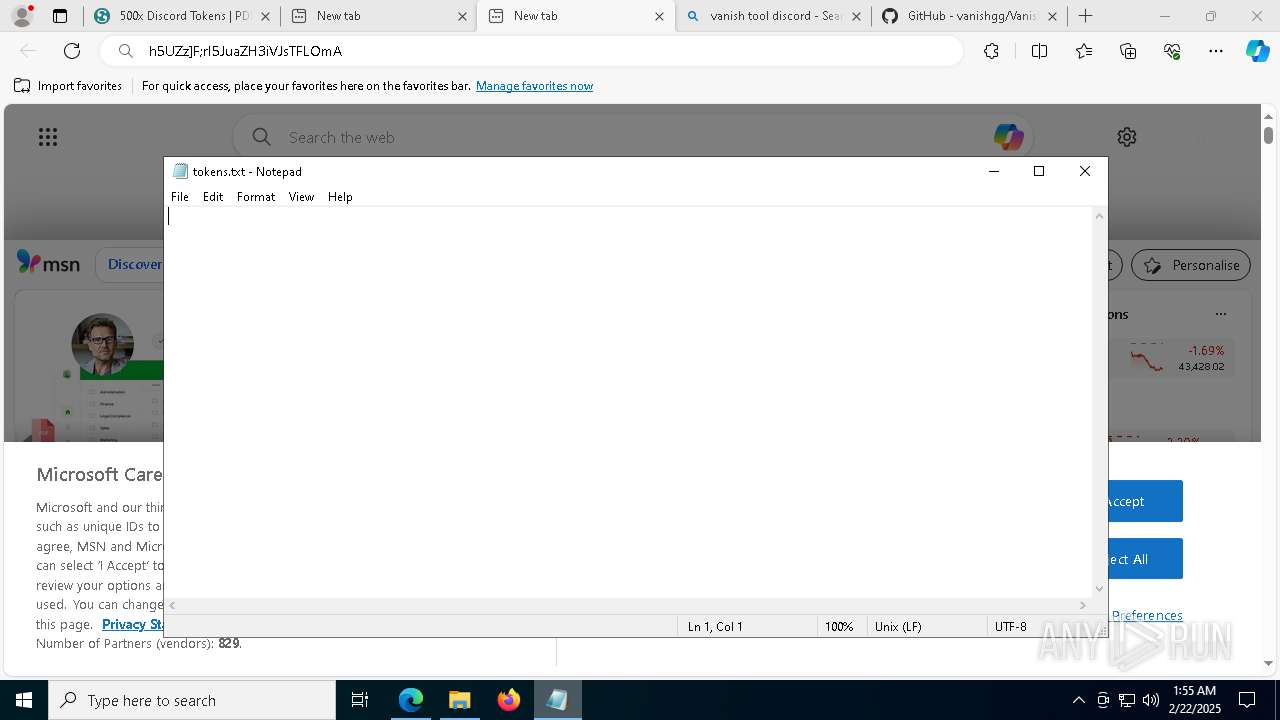Click the Accept cookies button

(x=1145, y=501)
